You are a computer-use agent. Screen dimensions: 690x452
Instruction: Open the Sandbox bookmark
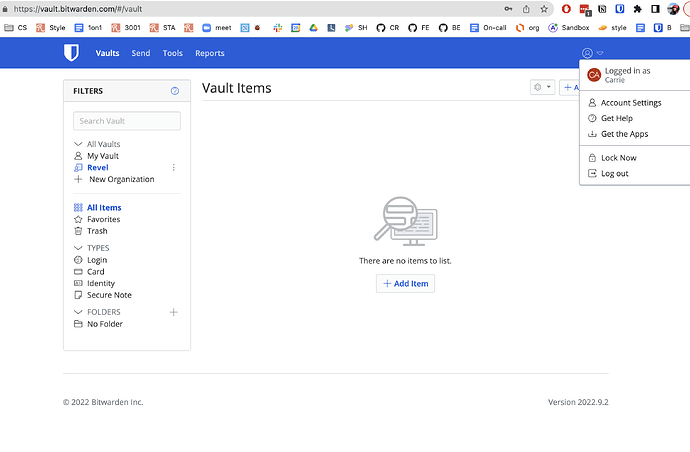click(569, 28)
